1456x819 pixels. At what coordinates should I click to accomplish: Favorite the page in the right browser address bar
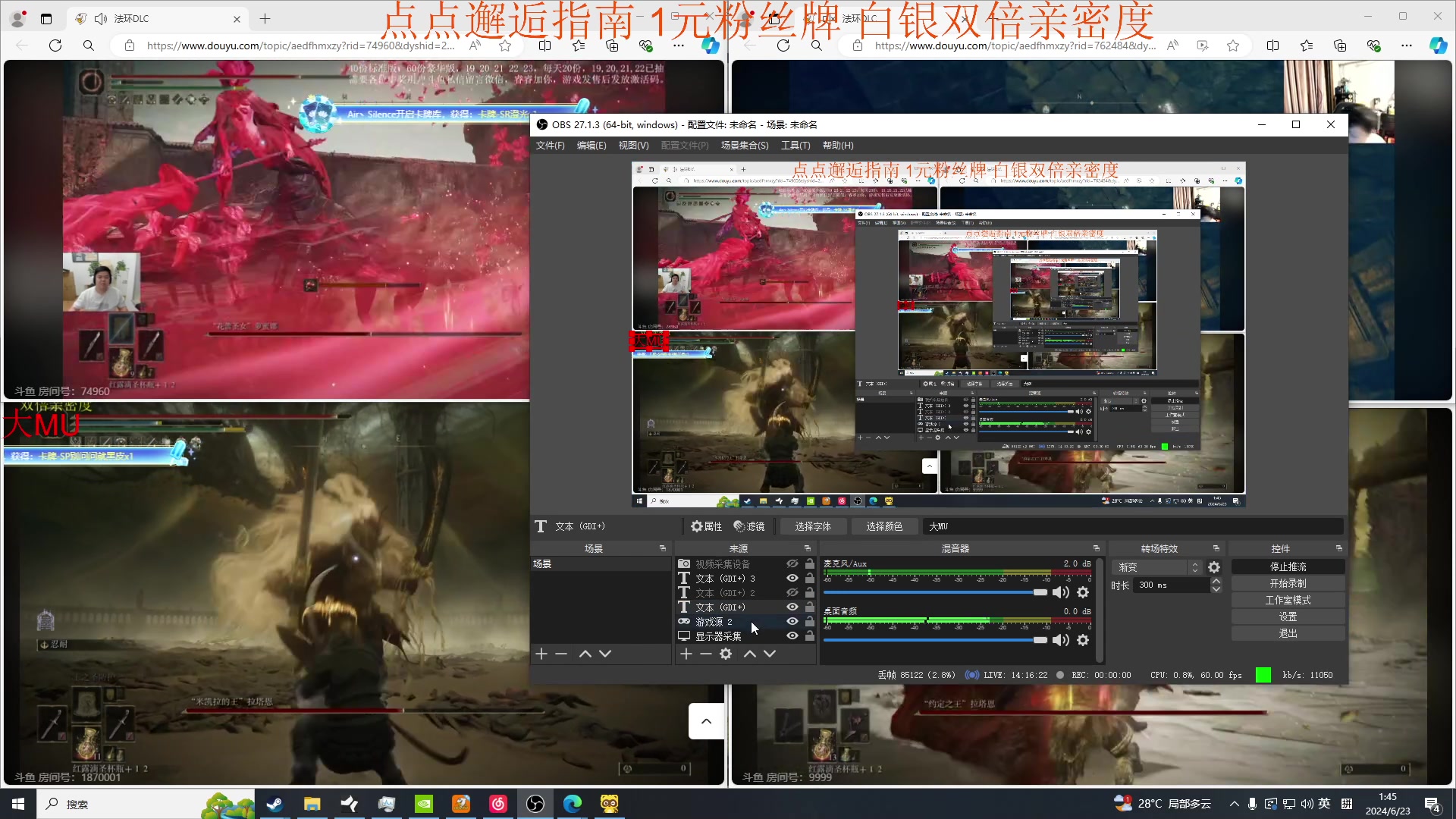point(1233,45)
